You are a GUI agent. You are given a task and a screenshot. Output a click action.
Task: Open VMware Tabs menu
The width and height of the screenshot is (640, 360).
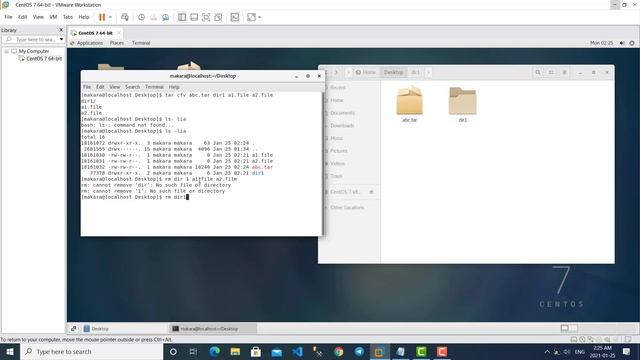tap(68, 17)
